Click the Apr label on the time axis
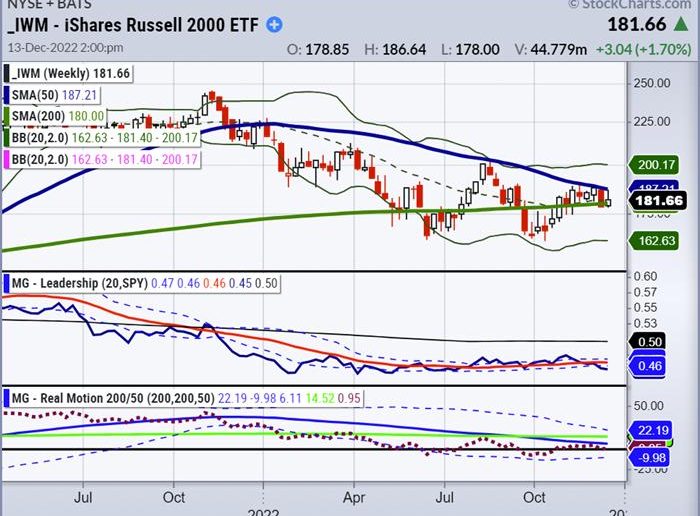This screenshot has height=516, width=700. coord(354,497)
